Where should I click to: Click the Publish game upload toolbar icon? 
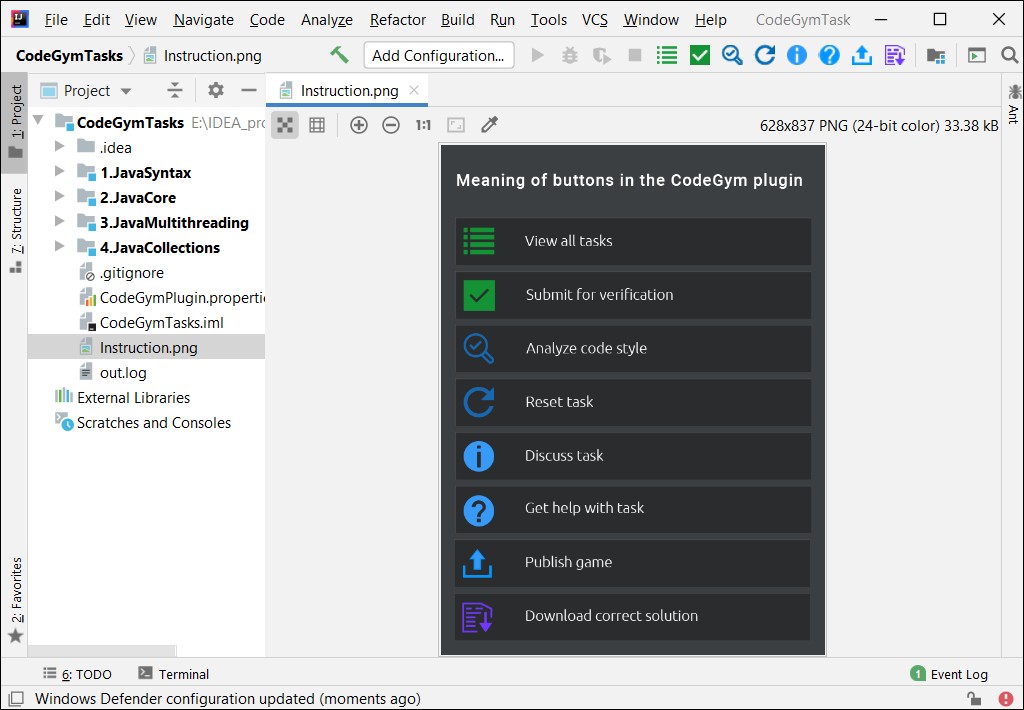click(x=861, y=55)
